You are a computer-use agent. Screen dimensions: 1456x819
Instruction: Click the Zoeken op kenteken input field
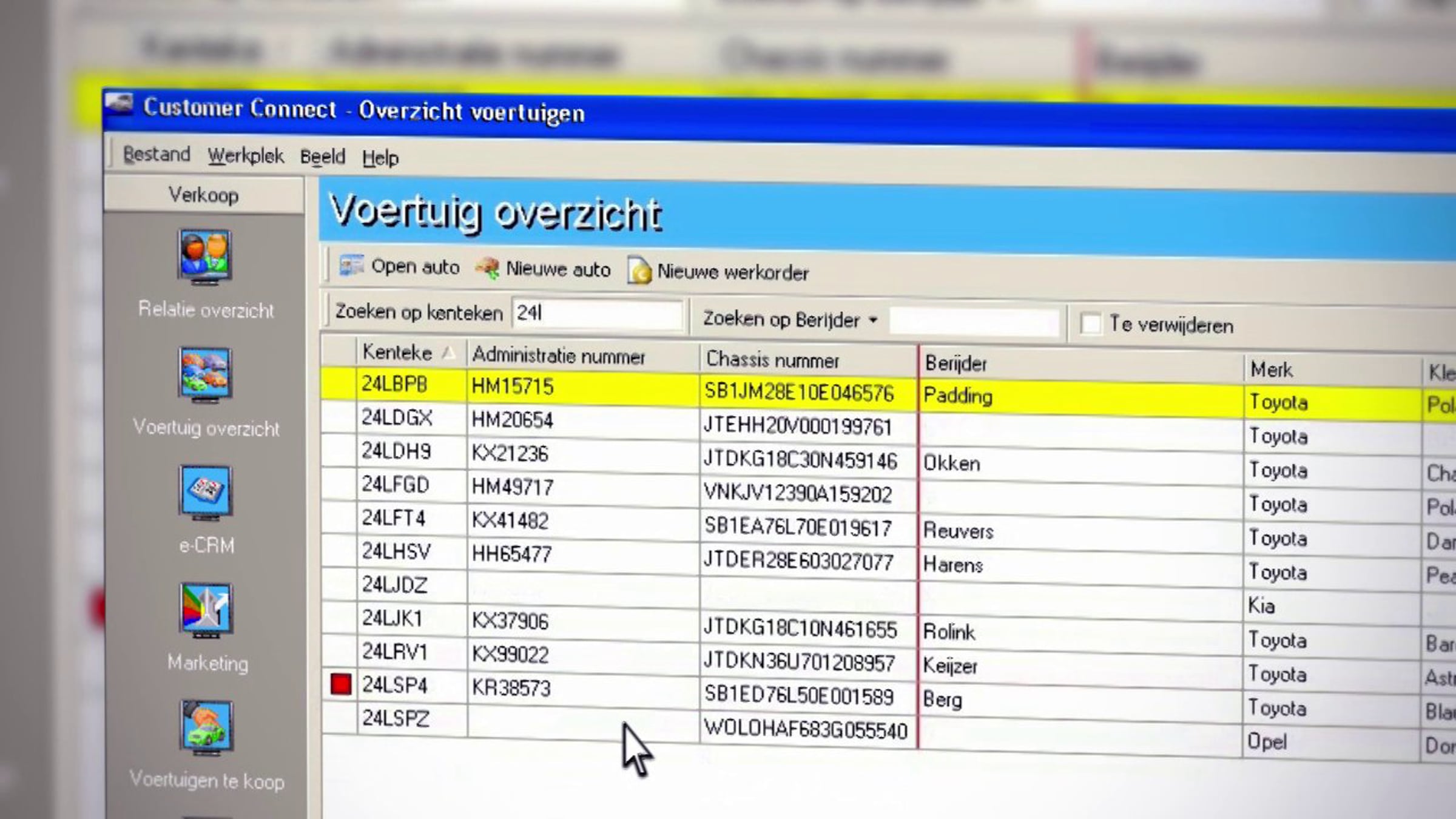point(598,314)
